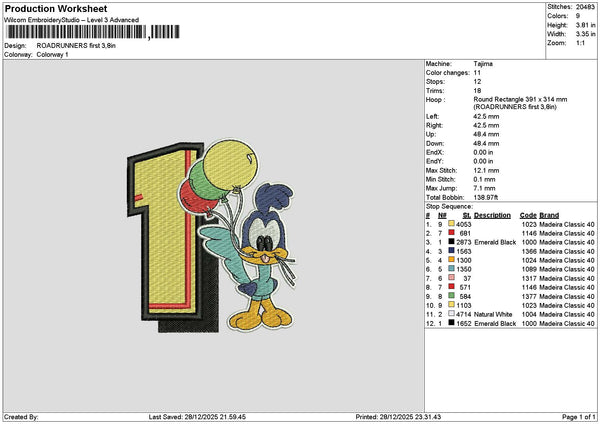The image size is (600, 424).
Task: Select thread code '1366' in row 4
Action: pos(529,251)
